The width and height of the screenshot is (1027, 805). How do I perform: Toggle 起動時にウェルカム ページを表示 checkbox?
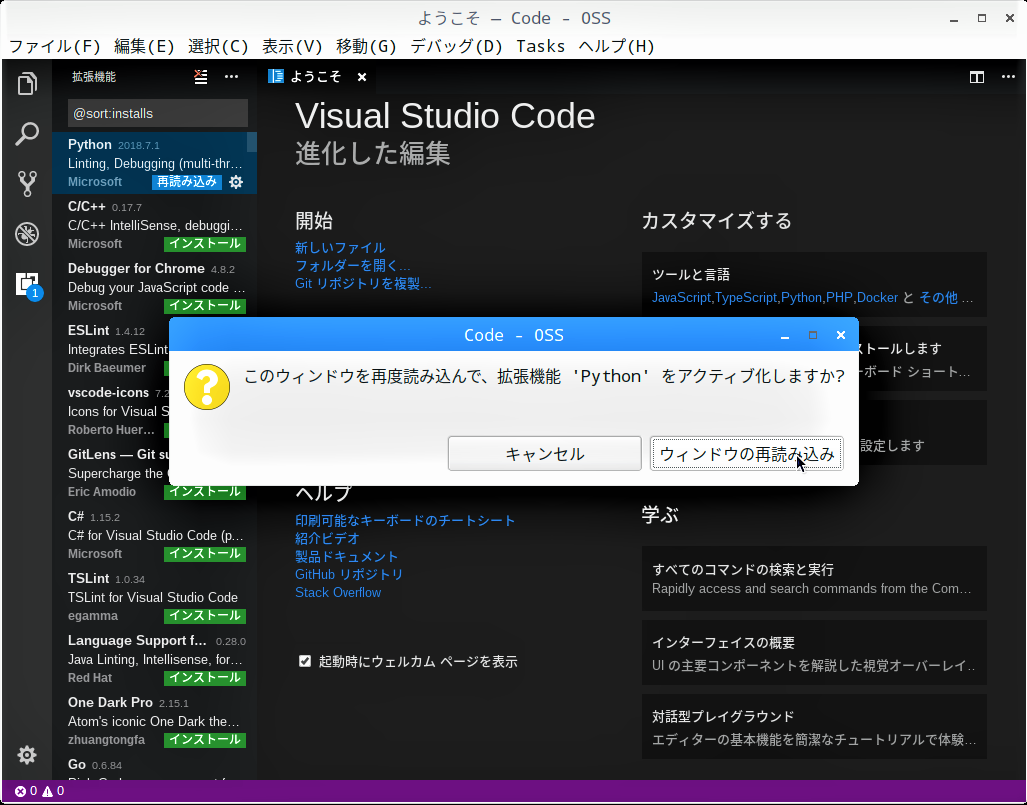[x=305, y=661]
